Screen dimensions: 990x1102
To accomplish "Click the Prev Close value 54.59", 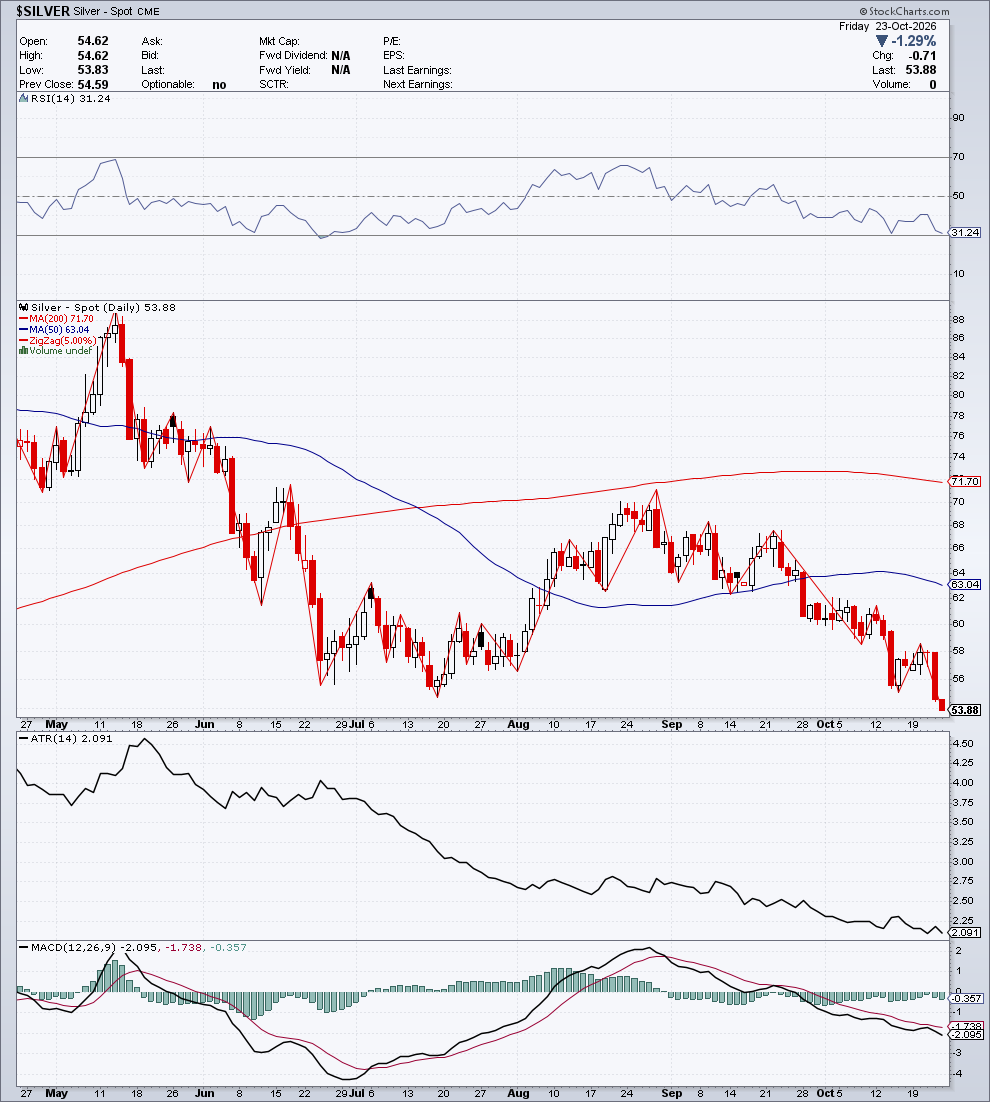I will tap(93, 84).
